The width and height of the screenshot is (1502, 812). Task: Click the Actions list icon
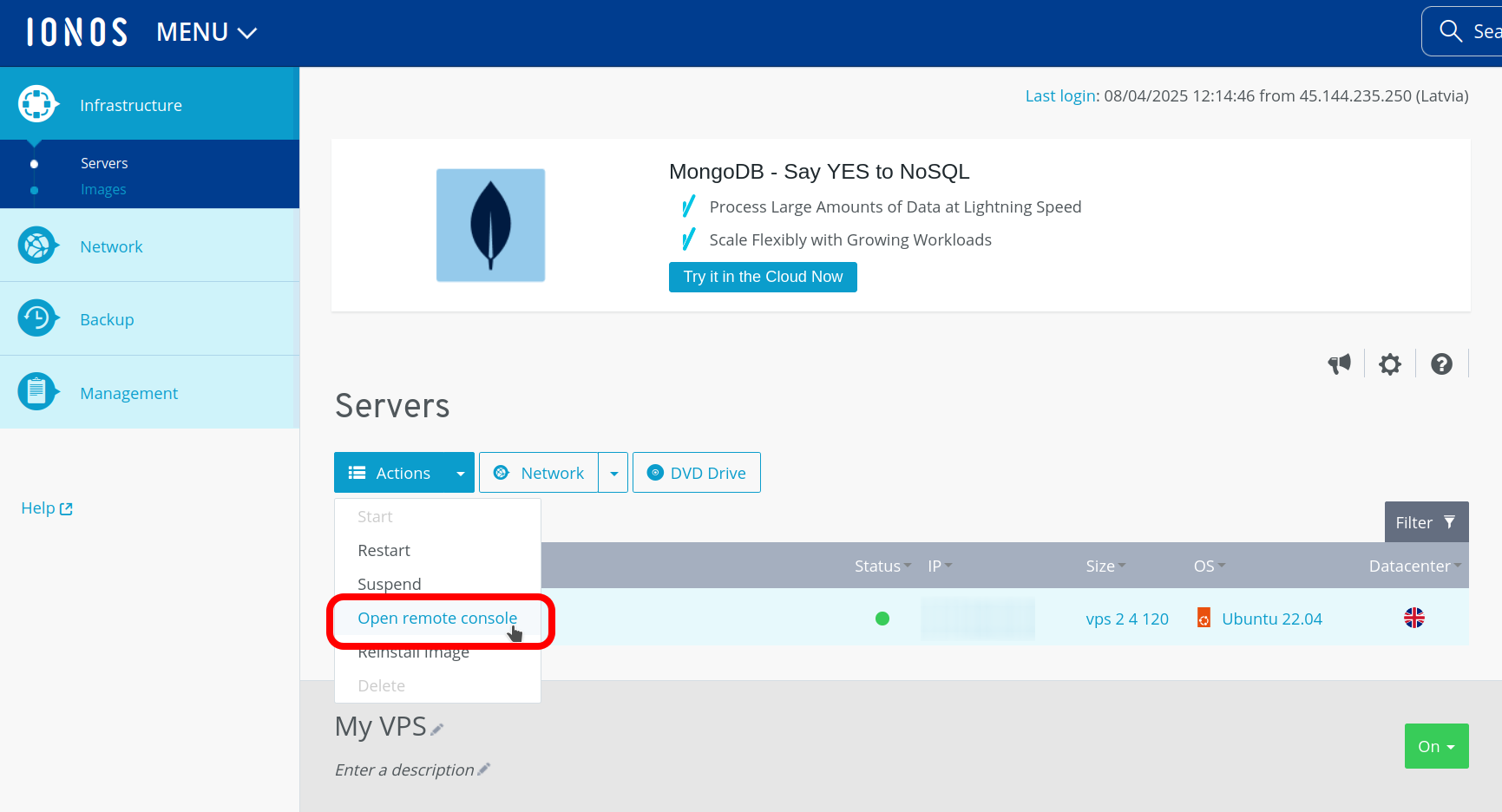click(357, 473)
